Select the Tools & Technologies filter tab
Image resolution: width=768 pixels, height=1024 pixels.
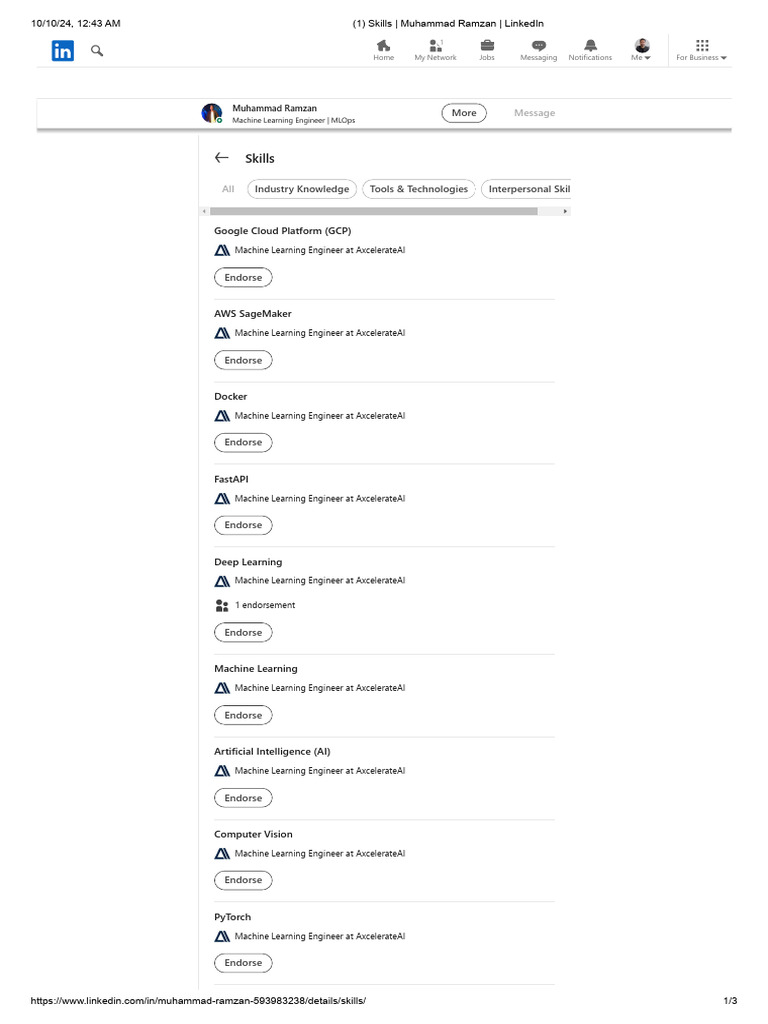[418, 189]
